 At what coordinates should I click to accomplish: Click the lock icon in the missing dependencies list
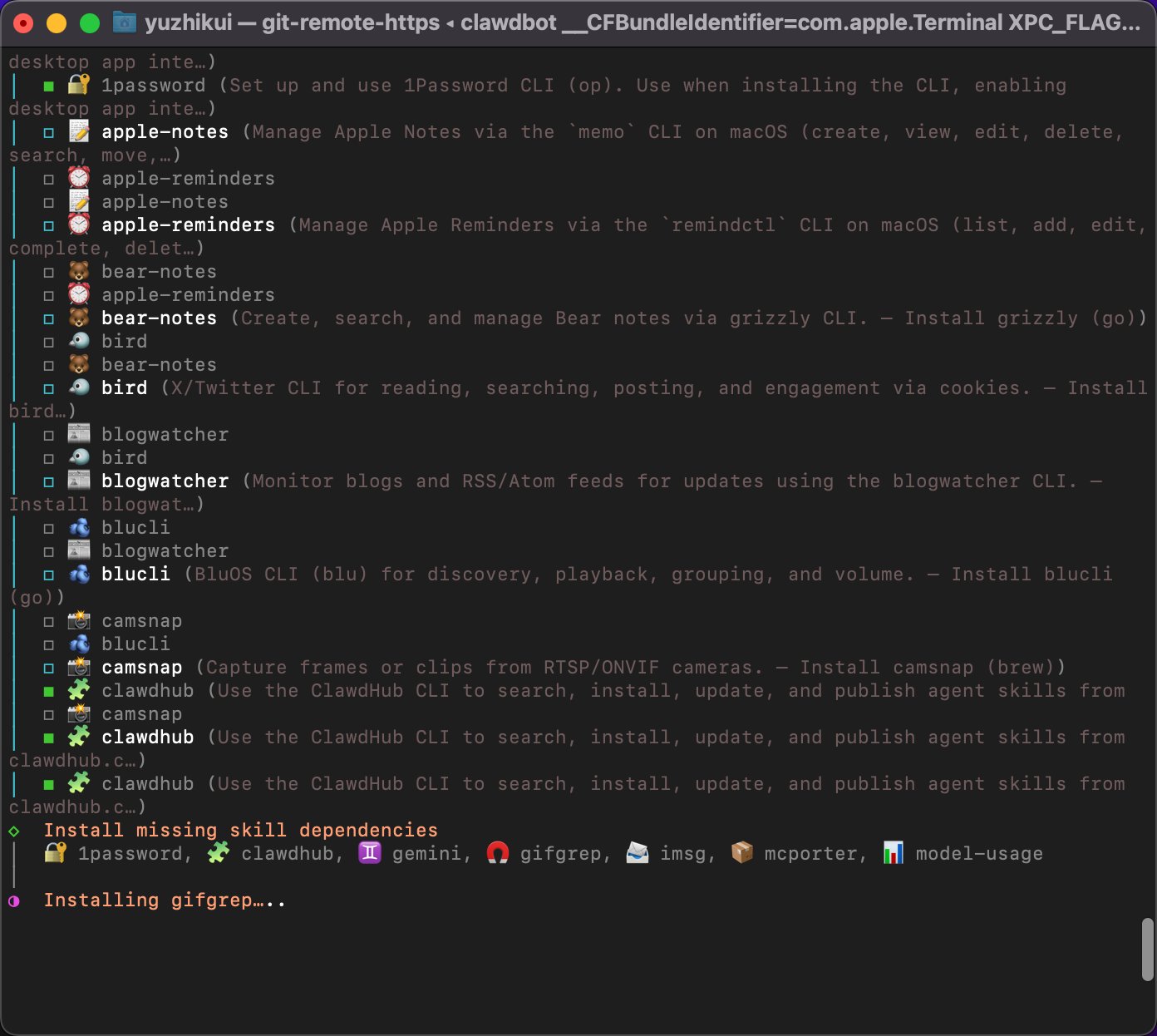pos(56,853)
